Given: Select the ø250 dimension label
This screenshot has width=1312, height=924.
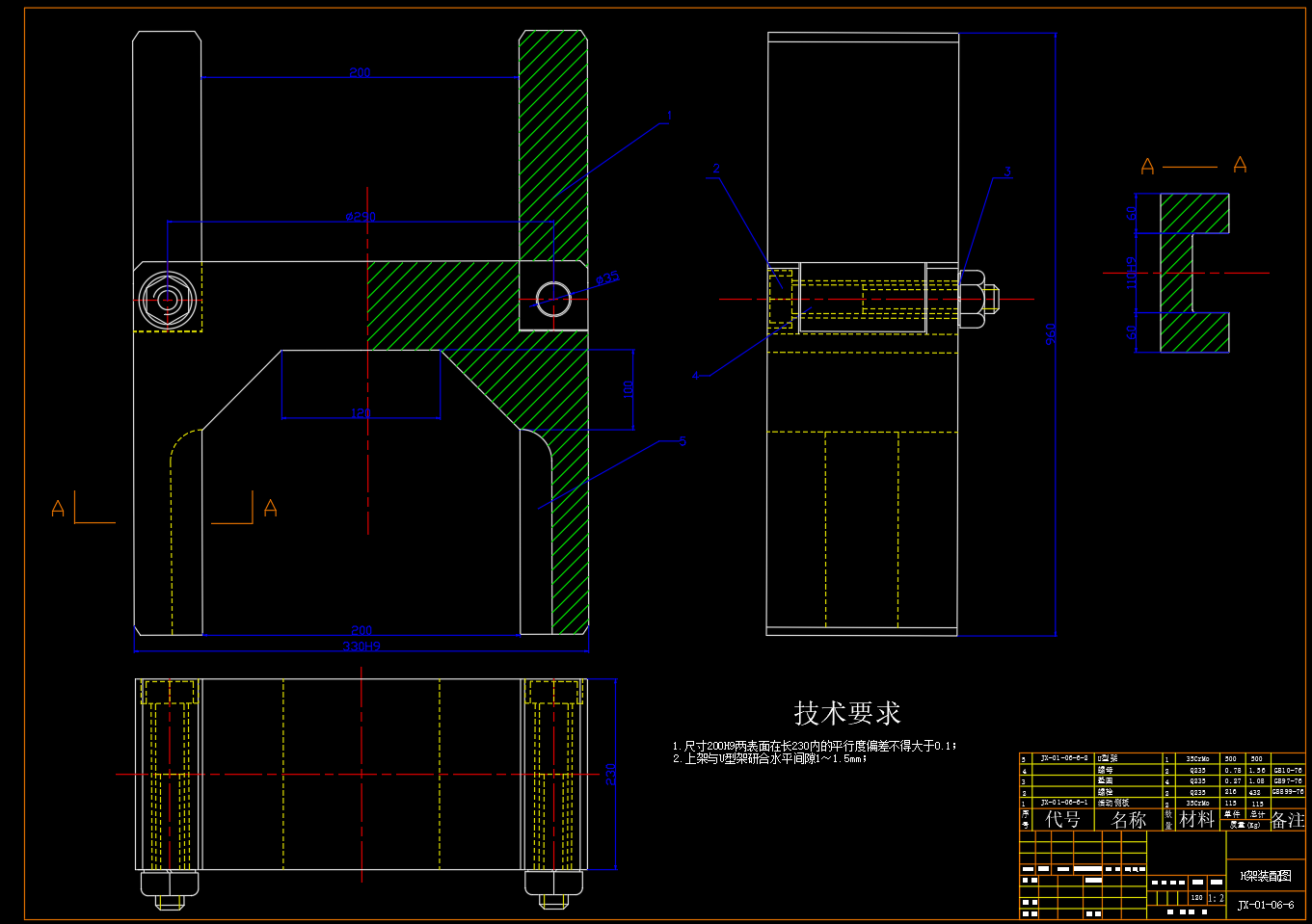Looking at the screenshot, I should pos(361,217).
